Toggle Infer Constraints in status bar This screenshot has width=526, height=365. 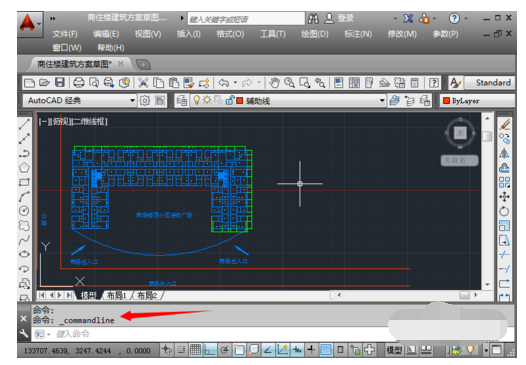click(166, 350)
